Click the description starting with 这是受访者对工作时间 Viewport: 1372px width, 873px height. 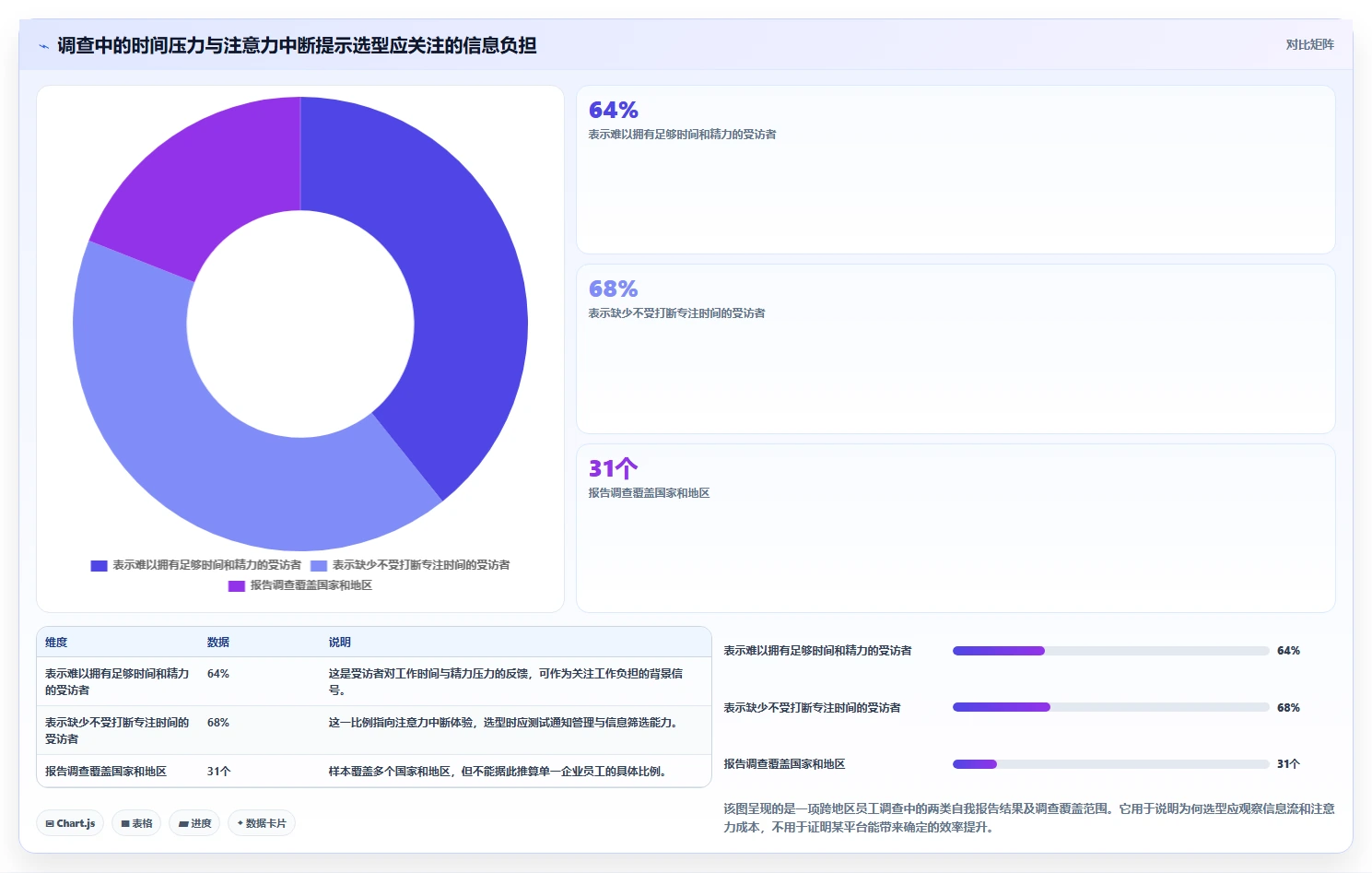(x=506, y=682)
